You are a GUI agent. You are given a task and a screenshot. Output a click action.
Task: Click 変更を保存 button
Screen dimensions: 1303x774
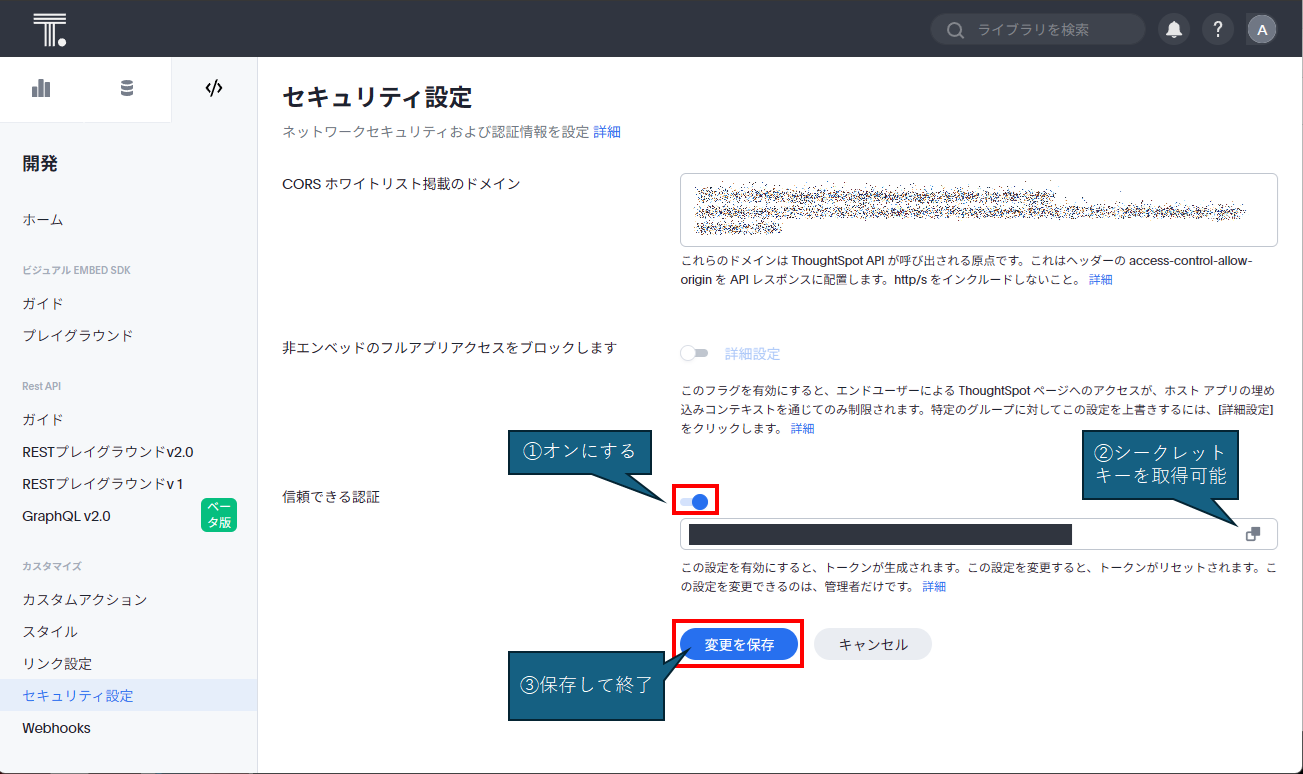tap(739, 645)
